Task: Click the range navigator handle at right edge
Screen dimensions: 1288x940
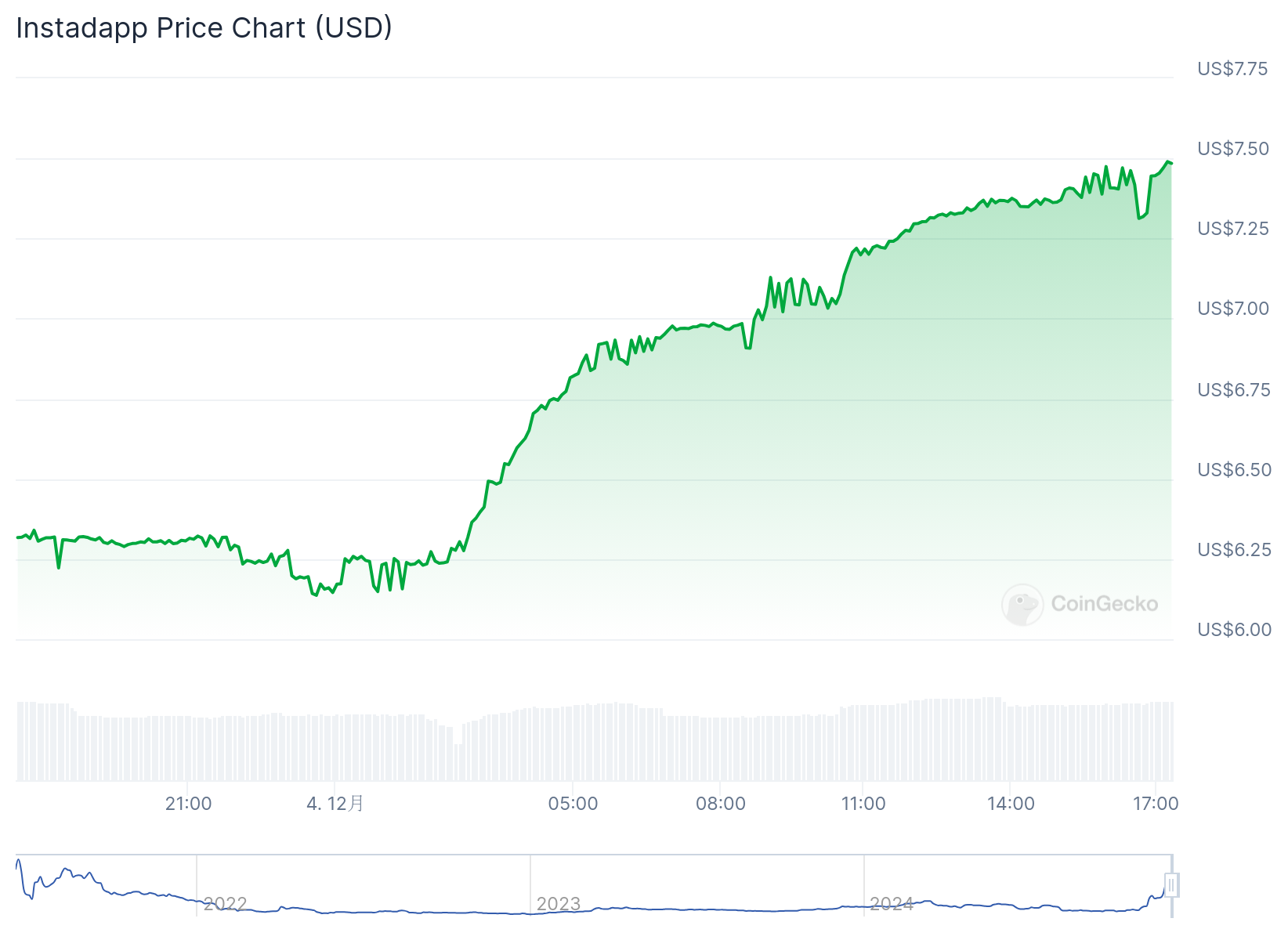Action: click(x=1171, y=885)
